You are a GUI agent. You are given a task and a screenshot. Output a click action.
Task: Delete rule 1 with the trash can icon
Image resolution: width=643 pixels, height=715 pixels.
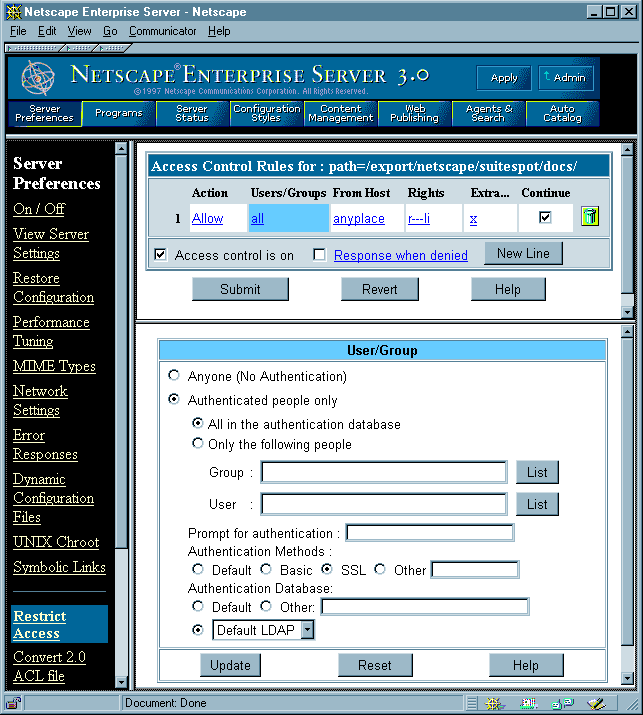point(590,217)
